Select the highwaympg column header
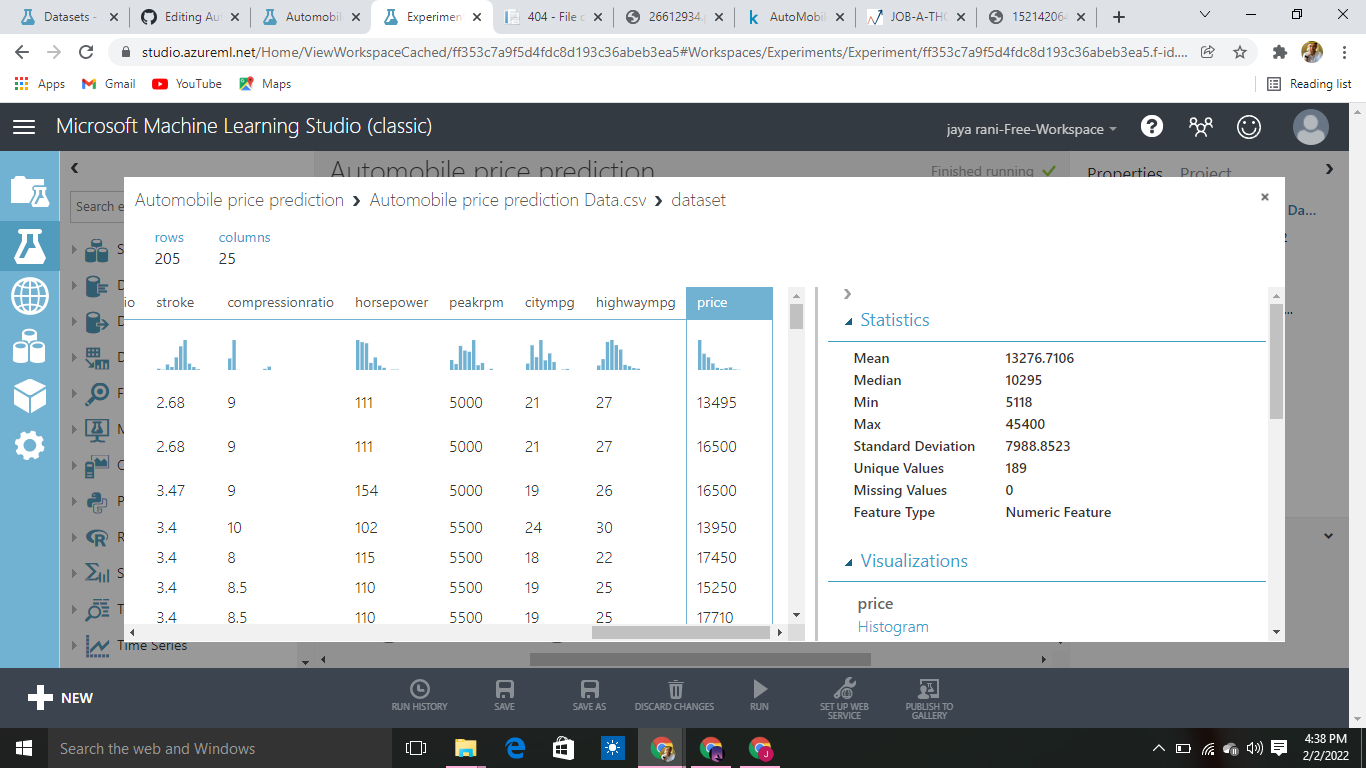The height and width of the screenshot is (768, 1366). click(x=635, y=302)
